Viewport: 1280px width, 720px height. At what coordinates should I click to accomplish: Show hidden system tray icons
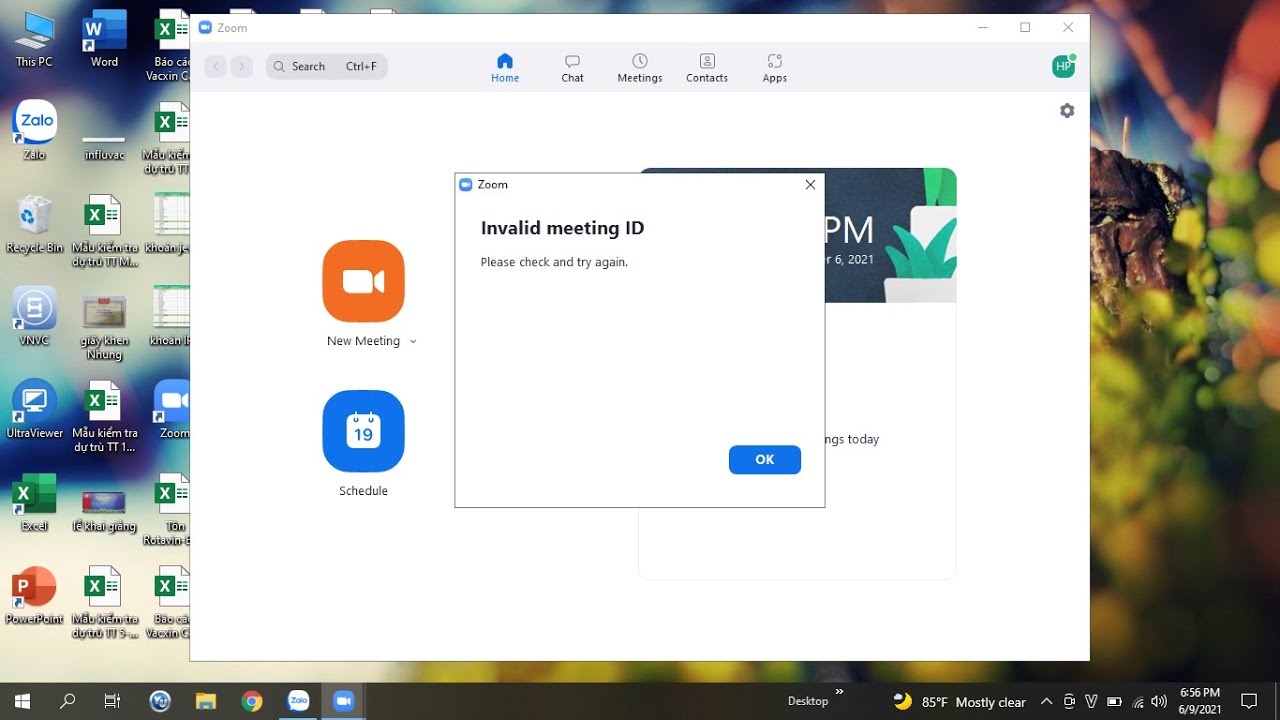[1046, 701]
